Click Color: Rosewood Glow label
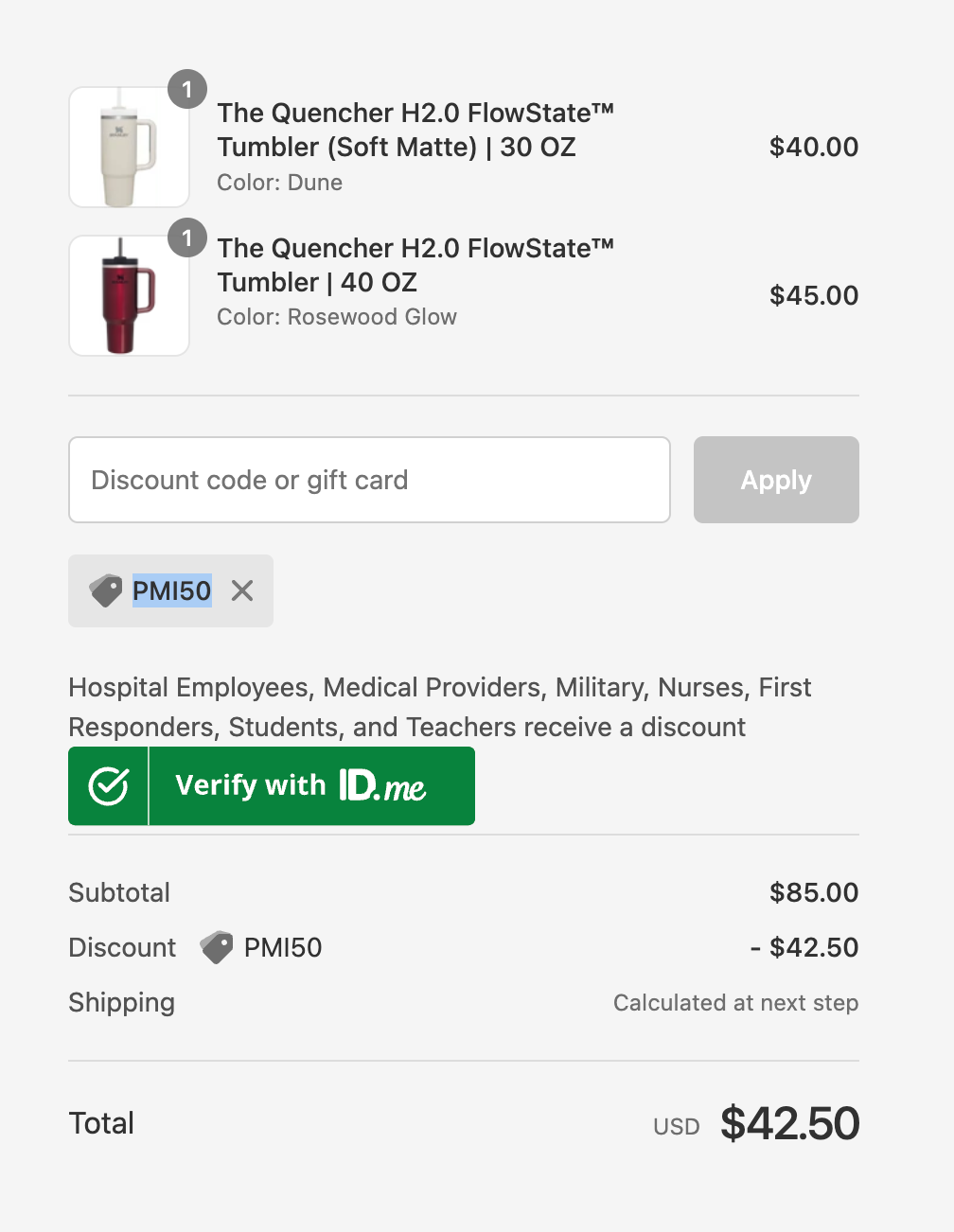Screen dimensions: 954x1232 tap(336, 317)
